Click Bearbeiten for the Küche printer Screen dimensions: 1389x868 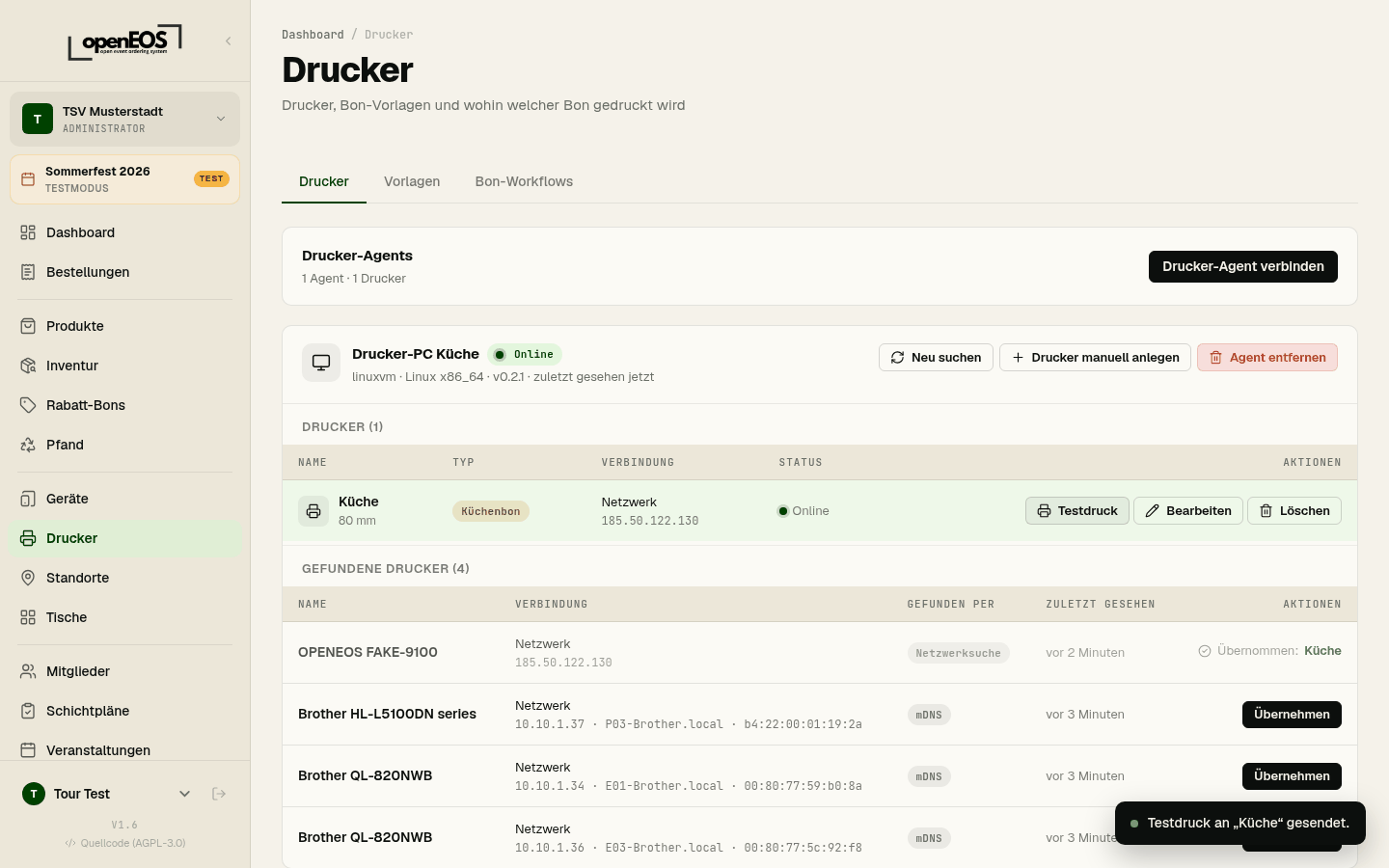coord(1188,511)
